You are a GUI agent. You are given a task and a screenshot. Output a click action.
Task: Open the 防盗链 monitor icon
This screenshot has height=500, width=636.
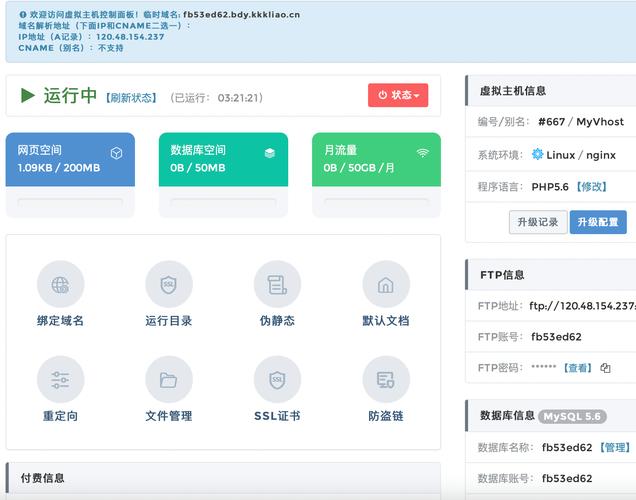pos(386,380)
